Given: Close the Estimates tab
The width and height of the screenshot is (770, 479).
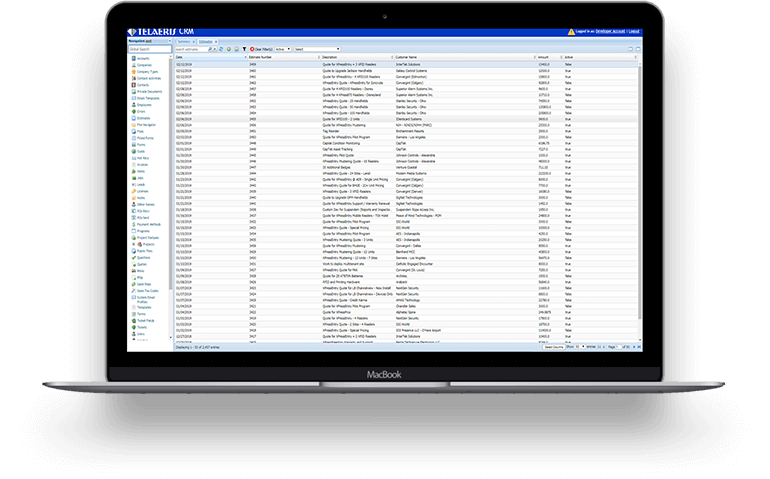Looking at the screenshot, I should (x=216, y=42).
